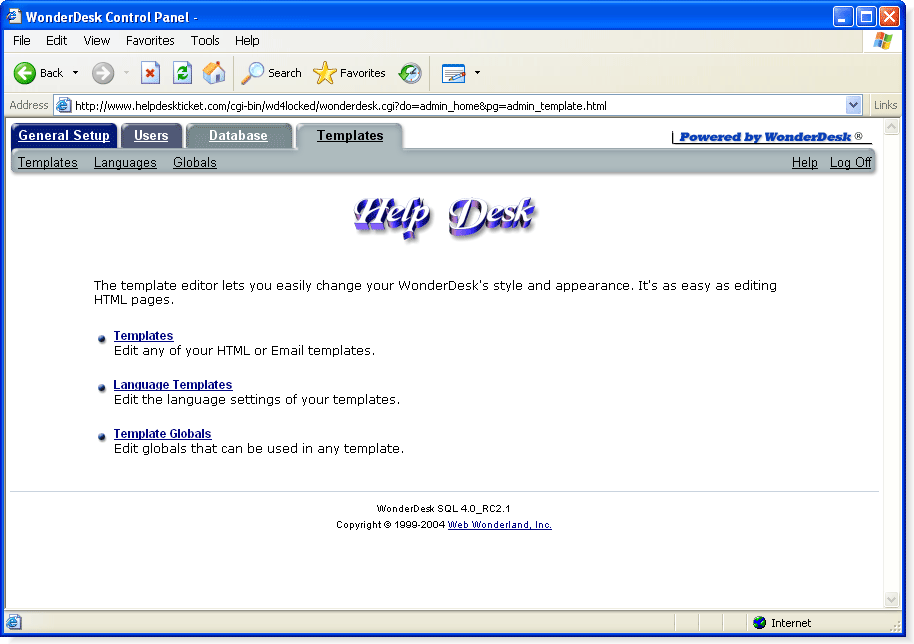The width and height of the screenshot is (914, 644).
Task: Click the Links toolbar label
Action: click(x=885, y=105)
